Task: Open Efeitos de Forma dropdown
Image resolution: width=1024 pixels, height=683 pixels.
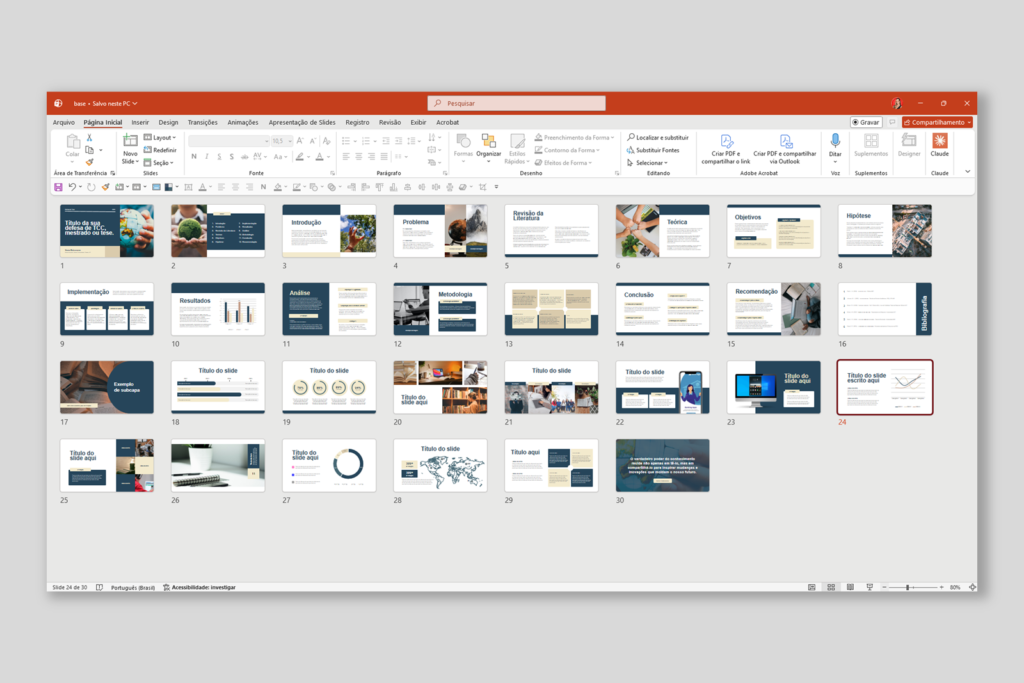Action: [x=563, y=163]
